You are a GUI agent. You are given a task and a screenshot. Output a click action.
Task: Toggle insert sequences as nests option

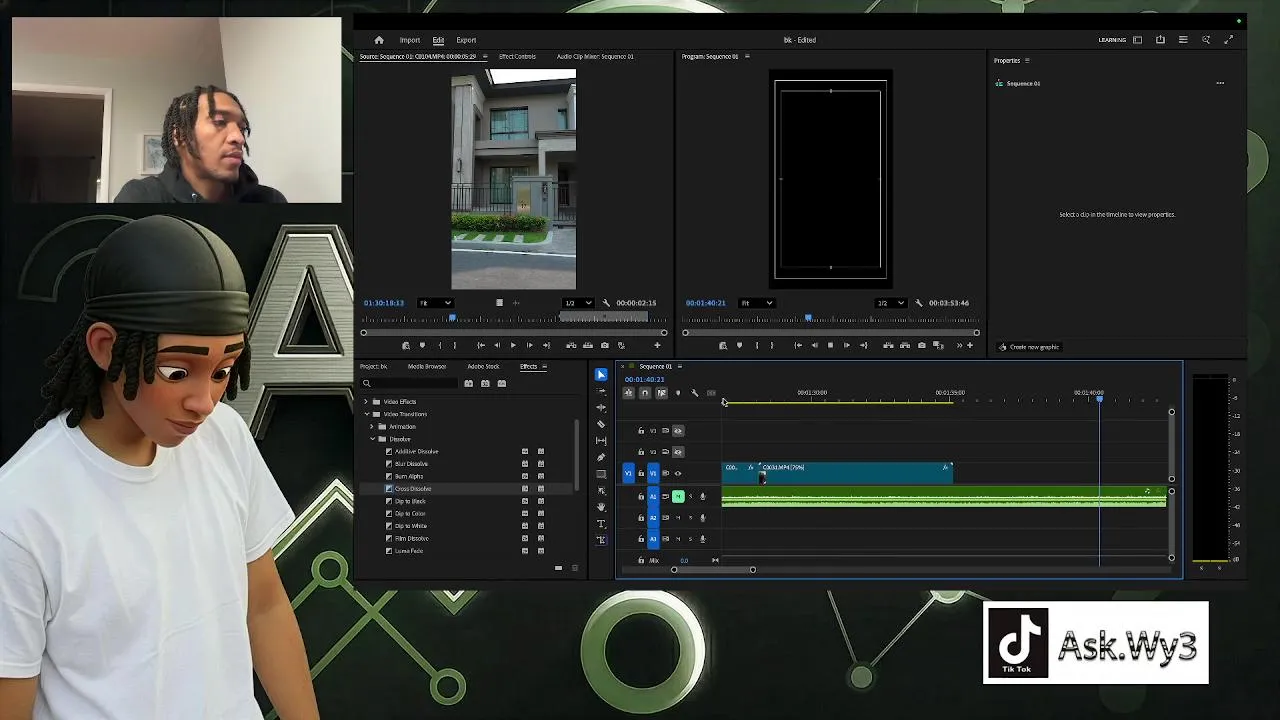(628, 393)
